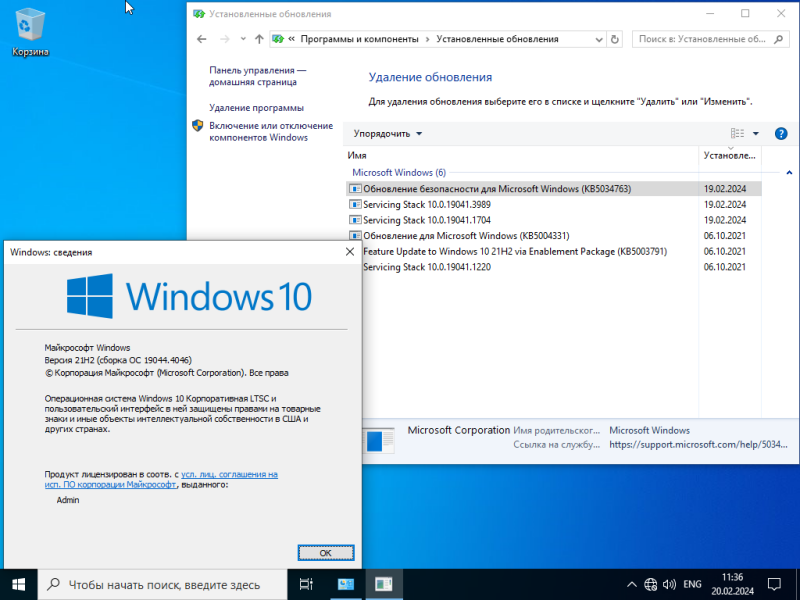
Task: Close the About Windows dialog
Action: [350, 252]
